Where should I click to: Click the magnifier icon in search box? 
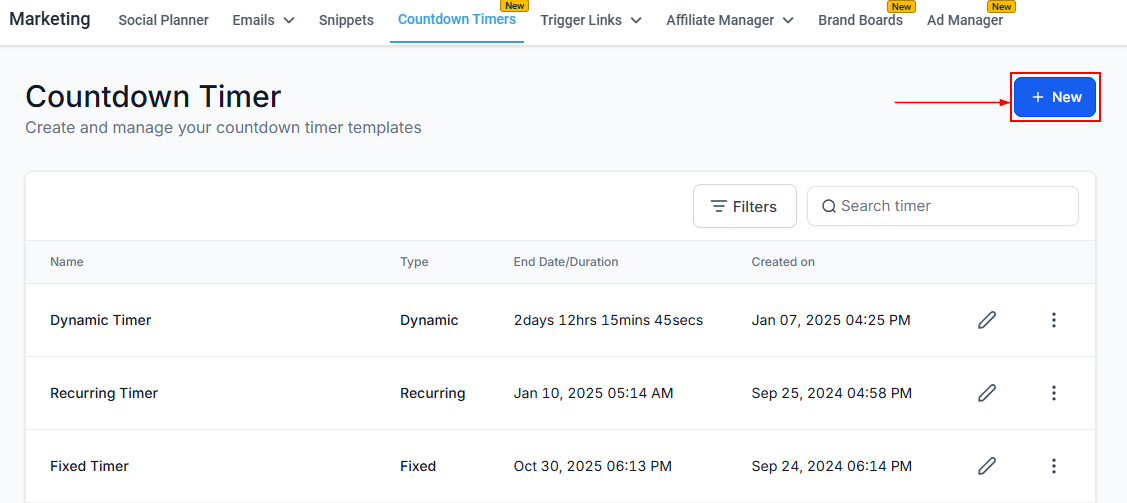(x=828, y=206)
